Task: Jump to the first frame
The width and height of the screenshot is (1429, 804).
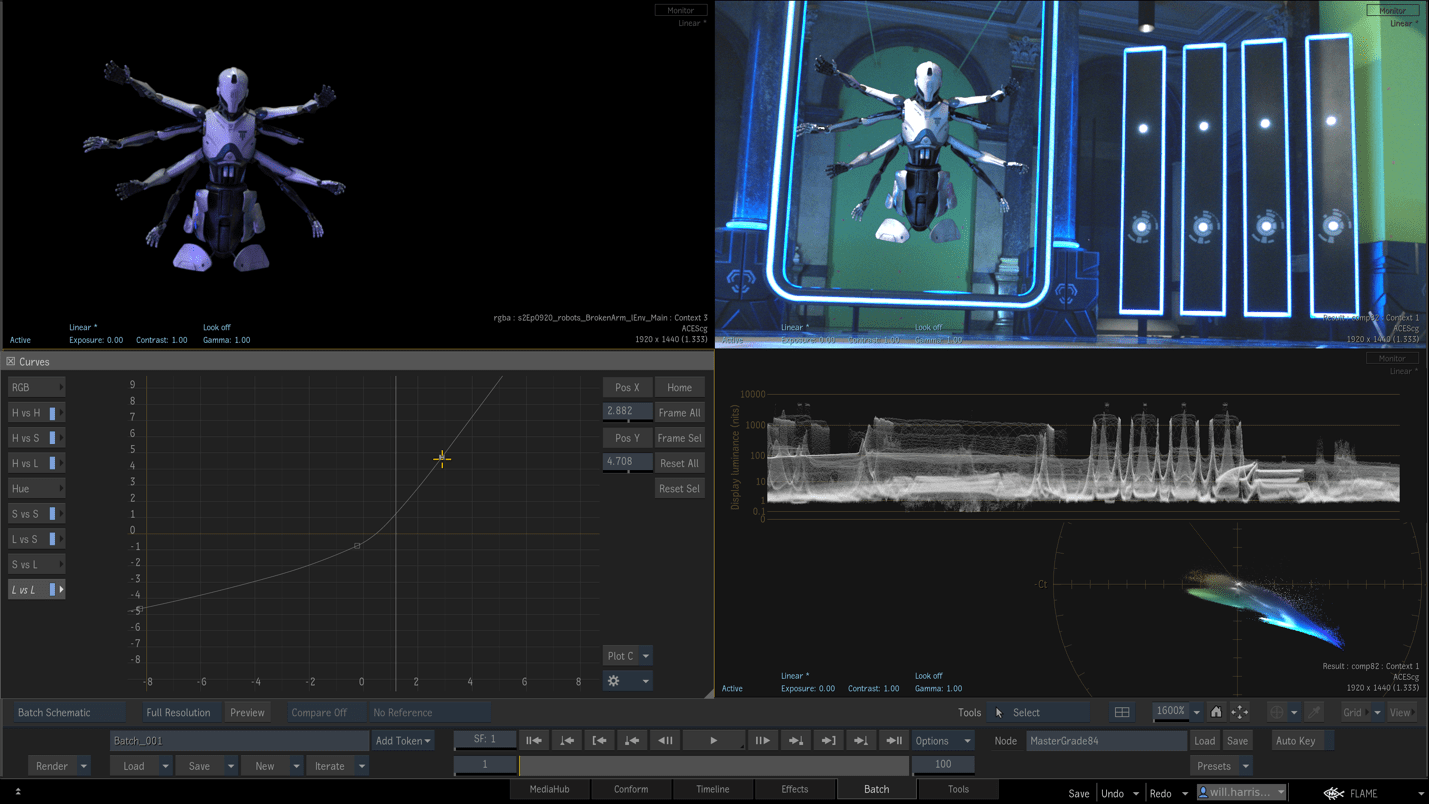Action: [x=534, y=741]
